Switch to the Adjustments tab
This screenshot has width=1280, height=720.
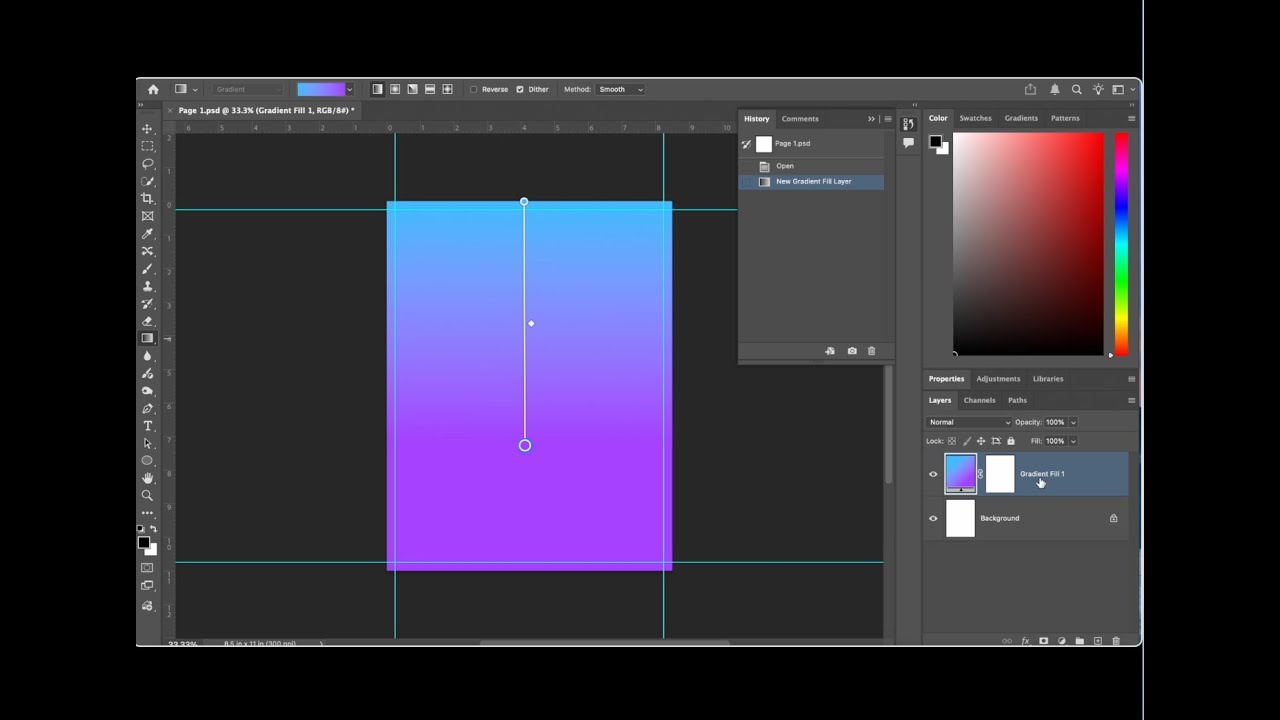998,379
